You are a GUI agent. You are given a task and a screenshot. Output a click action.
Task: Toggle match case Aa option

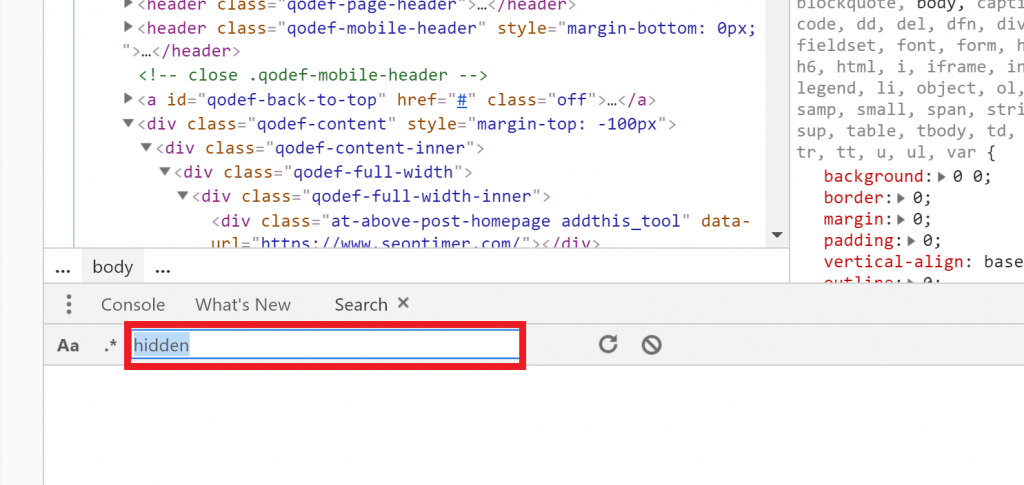68,346
